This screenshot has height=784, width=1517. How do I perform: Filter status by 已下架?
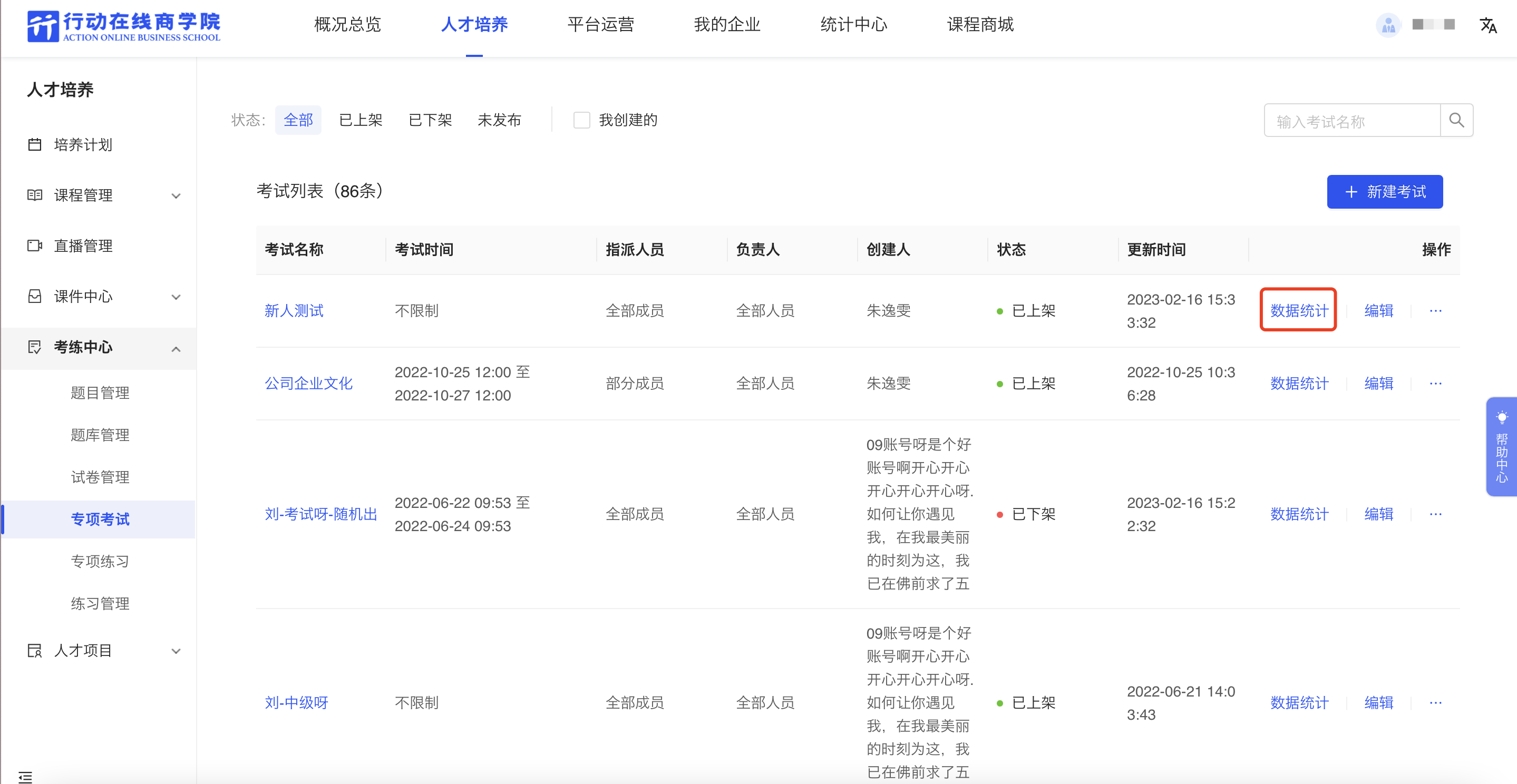pyautogui.click(x=430, y=120)
